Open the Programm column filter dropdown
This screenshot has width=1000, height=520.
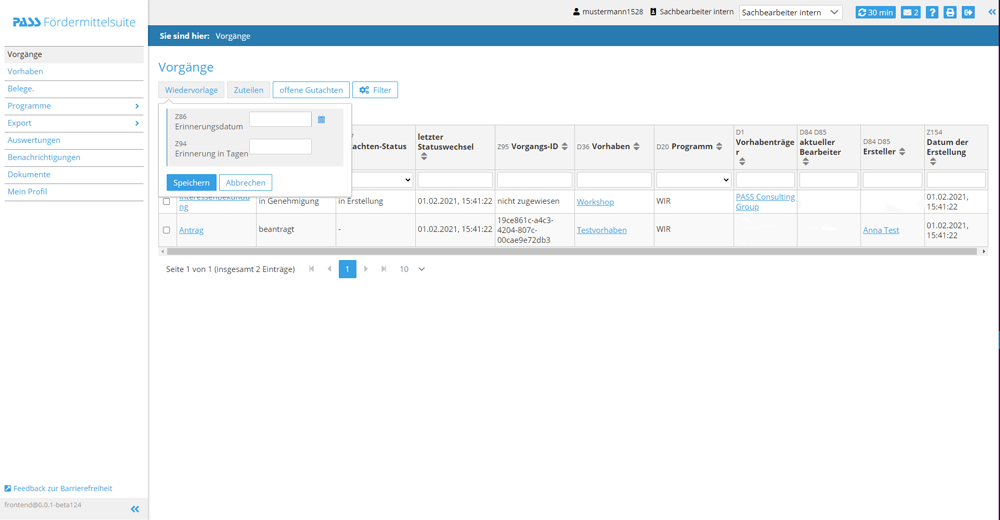[693, 180]
